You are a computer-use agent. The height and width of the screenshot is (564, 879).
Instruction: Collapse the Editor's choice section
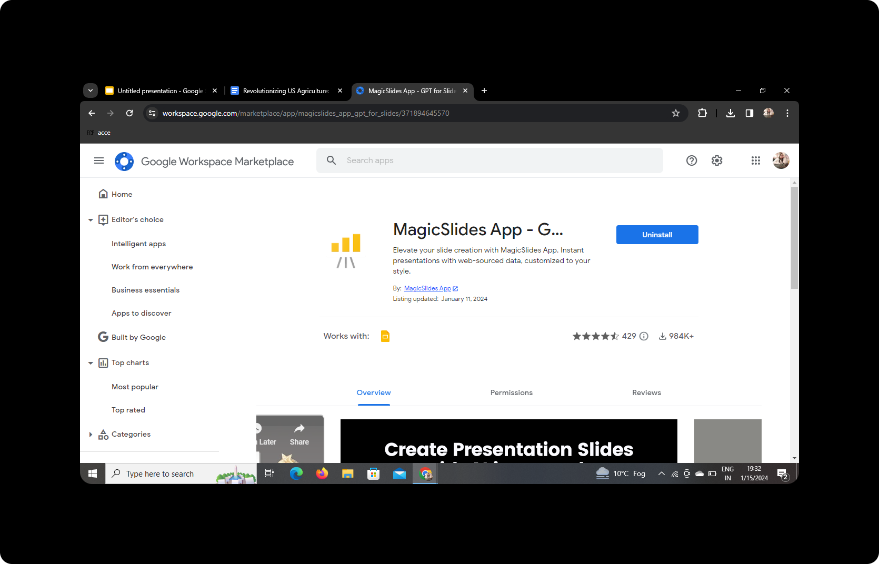click(91, 220)
